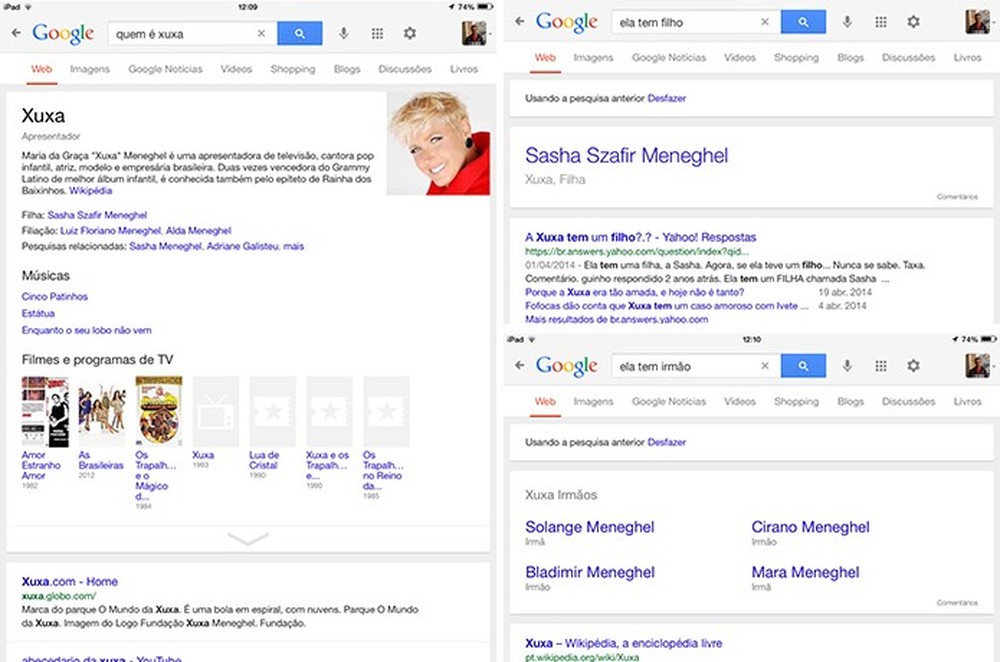Tap the Google logo to return home
Viewport: 1000px width, 662px height.
(x=62, y=33)
